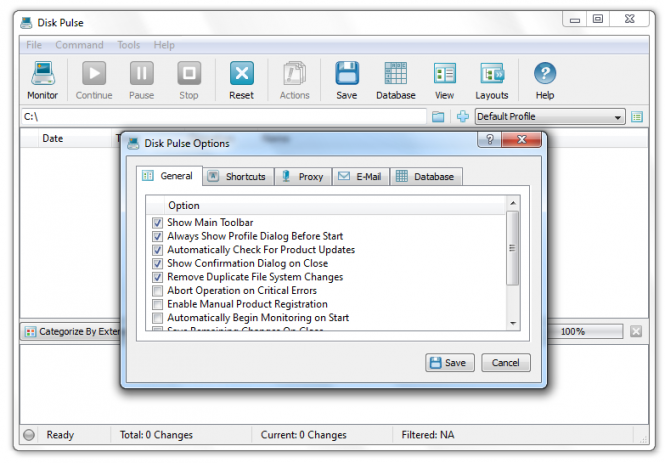Minimize the Disk Pulse window
This screenshot has width=665, height=463.
click(575, 19)
